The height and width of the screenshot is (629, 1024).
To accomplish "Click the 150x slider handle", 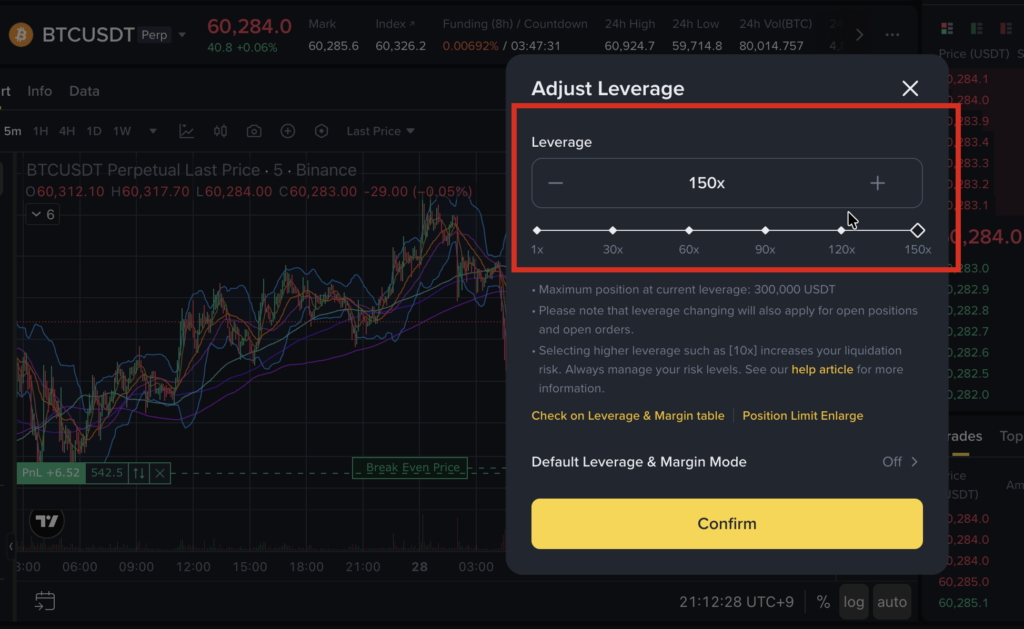I will [918, 231].
